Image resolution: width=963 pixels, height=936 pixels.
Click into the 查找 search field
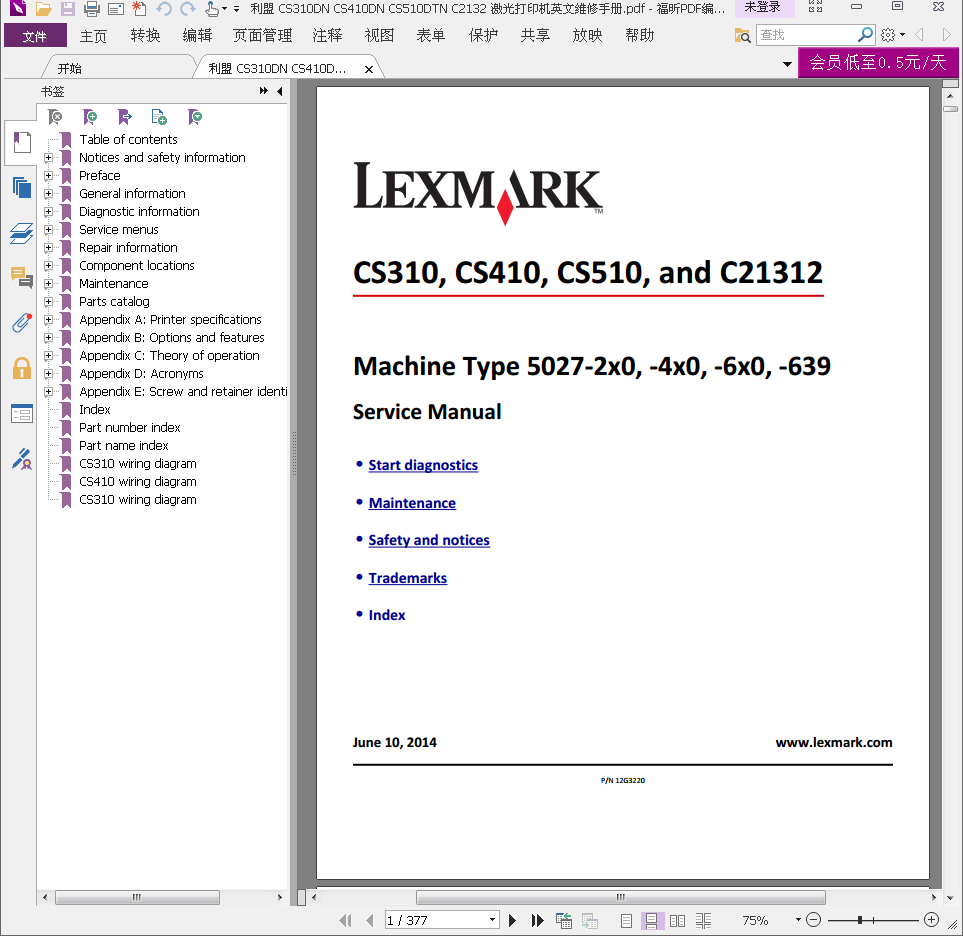pyautogui.click(x=807, y=35)
